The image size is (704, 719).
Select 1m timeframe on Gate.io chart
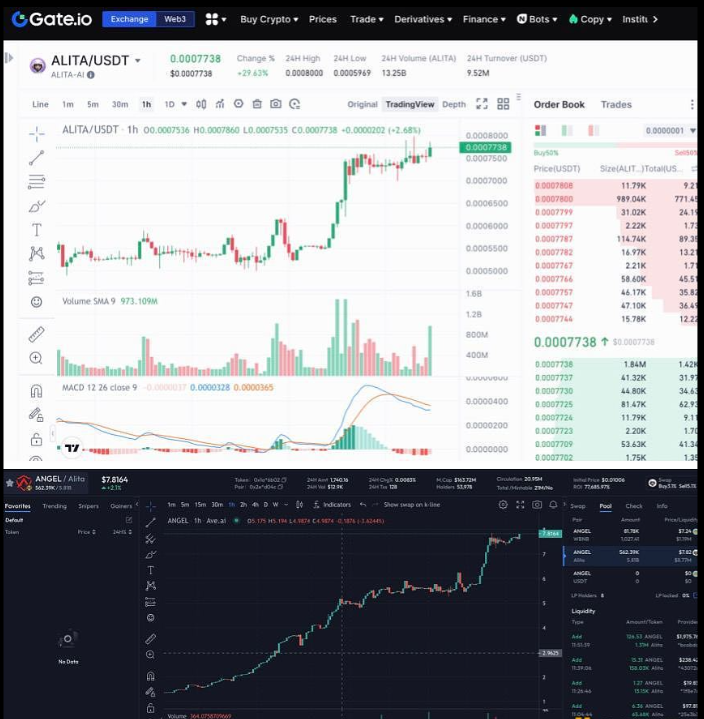(68, 105)
